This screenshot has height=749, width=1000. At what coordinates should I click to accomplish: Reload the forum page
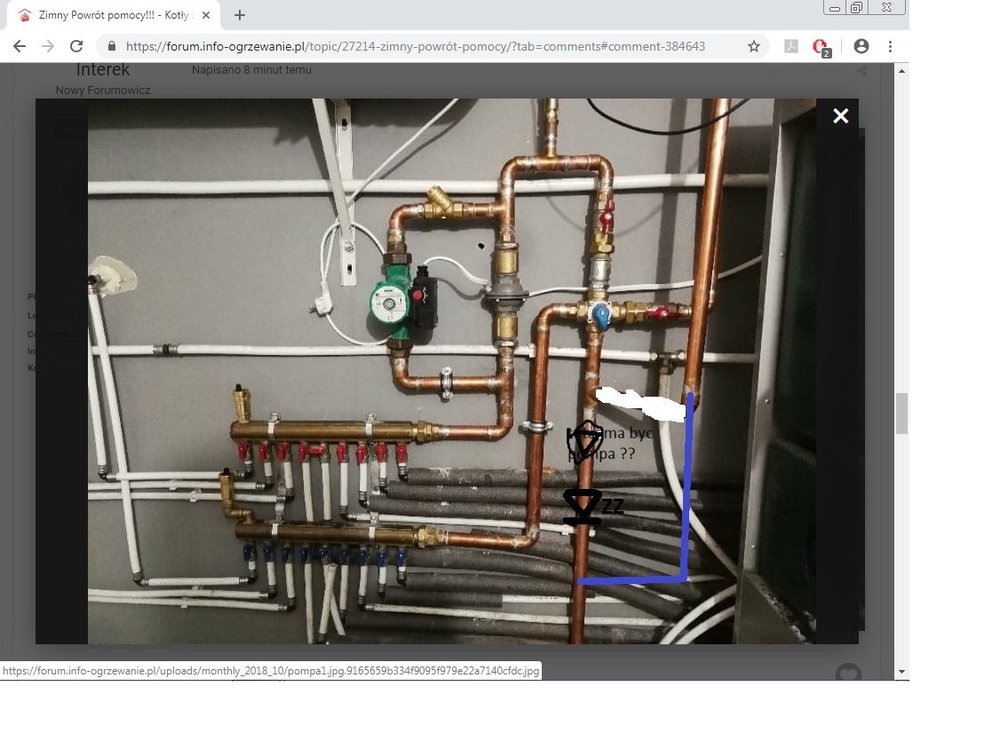[x=76, y=46]
